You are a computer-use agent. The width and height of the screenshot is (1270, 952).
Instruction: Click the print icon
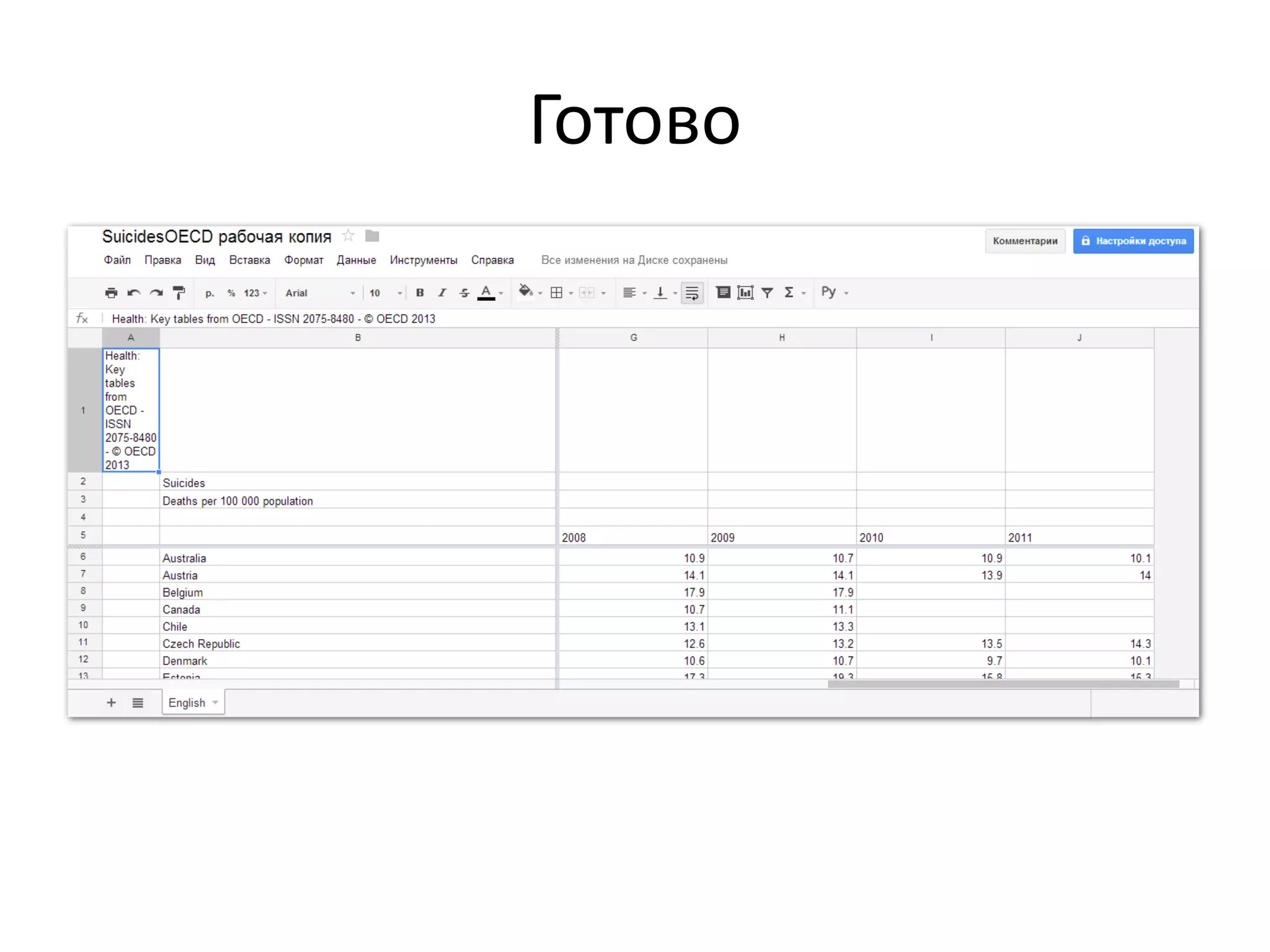[x=111, y=293]
